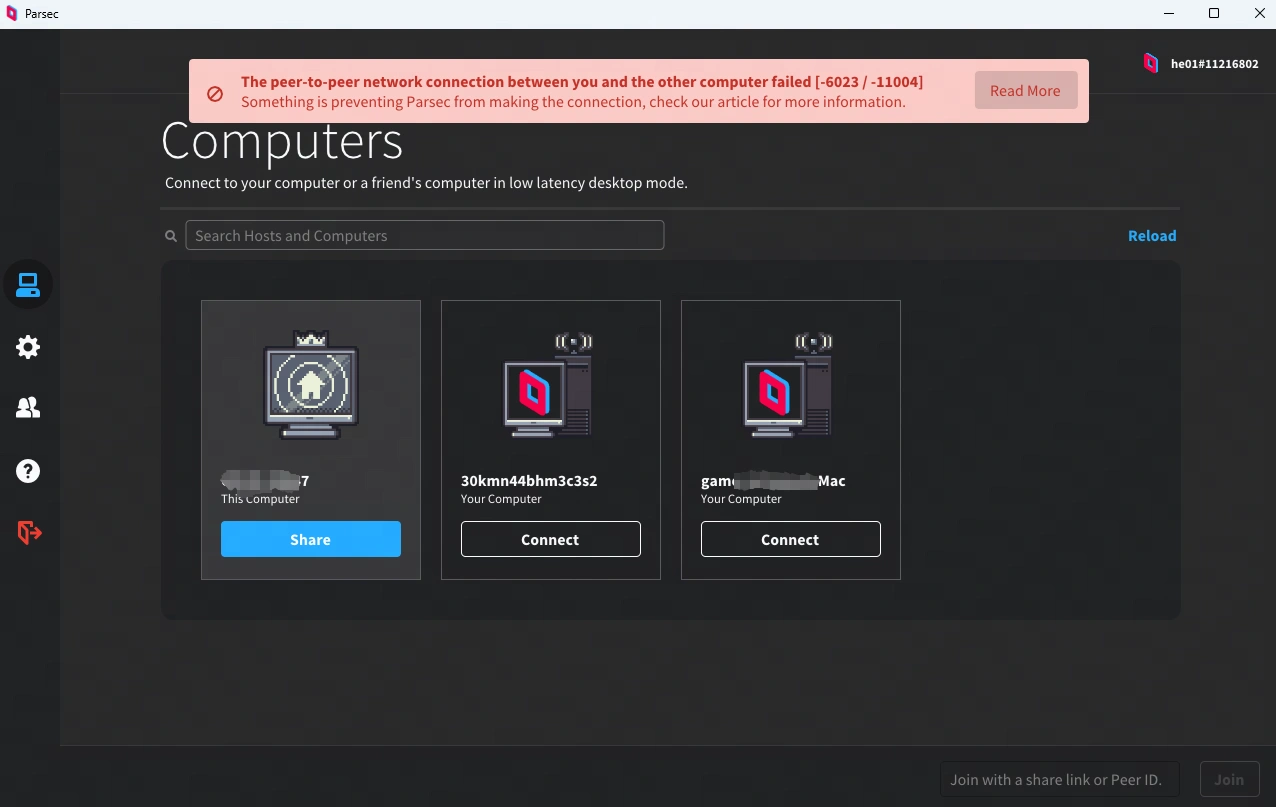Click the Reload link
This screenshot has width=1276, height=807.
1152,236
